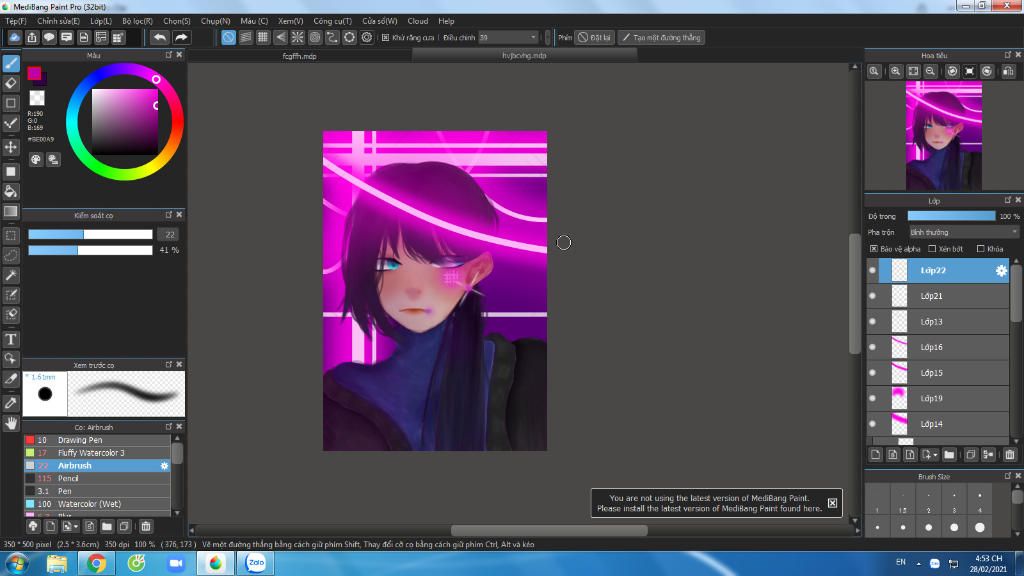The height and width of the screenshot is (576, 1024).
Task: Enable the Khóa checkbox
Action: pos(980,249)
